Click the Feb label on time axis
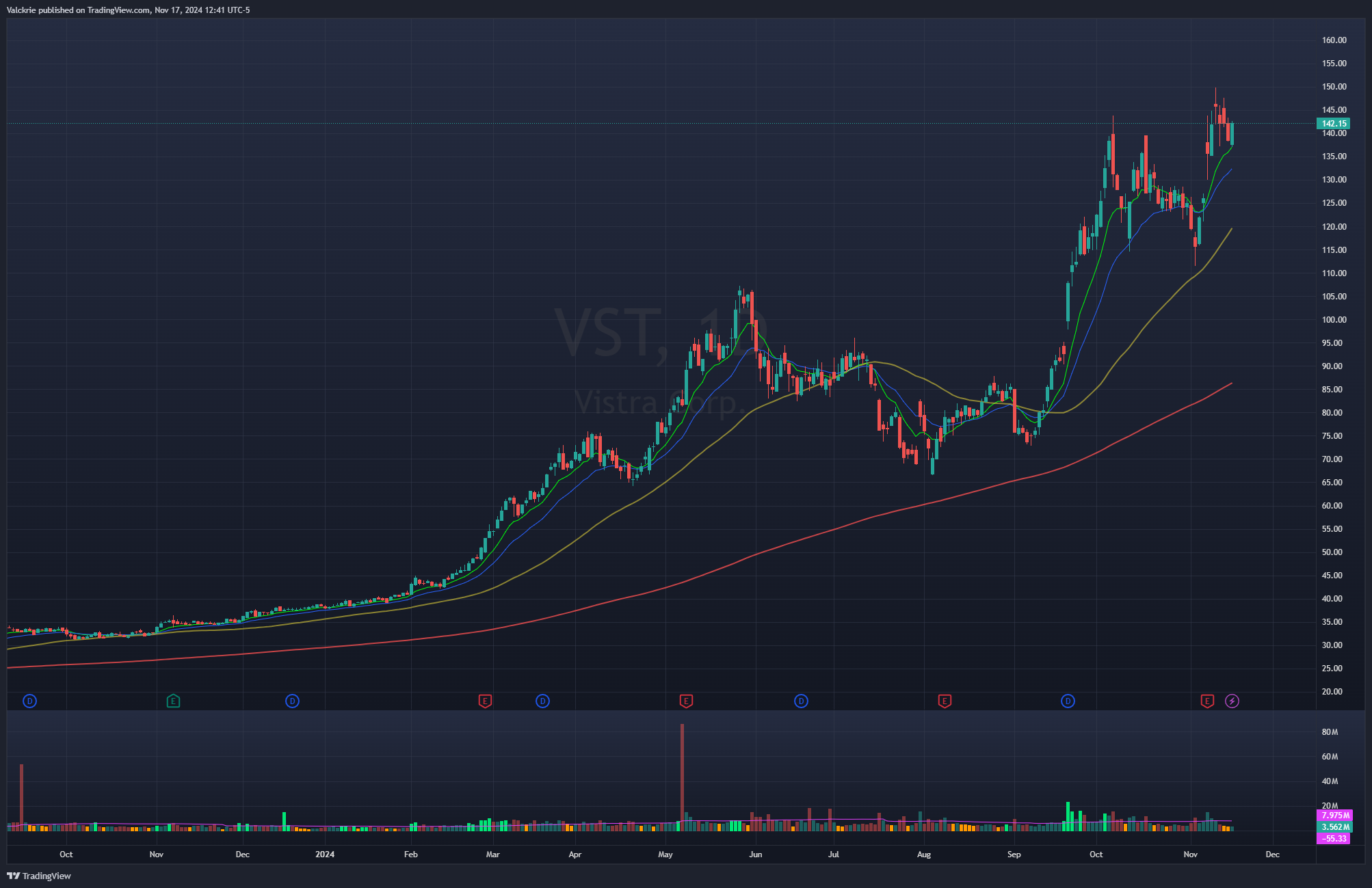Image resolution: width=1372 pixels, height=888 pixels. (411, 855)
